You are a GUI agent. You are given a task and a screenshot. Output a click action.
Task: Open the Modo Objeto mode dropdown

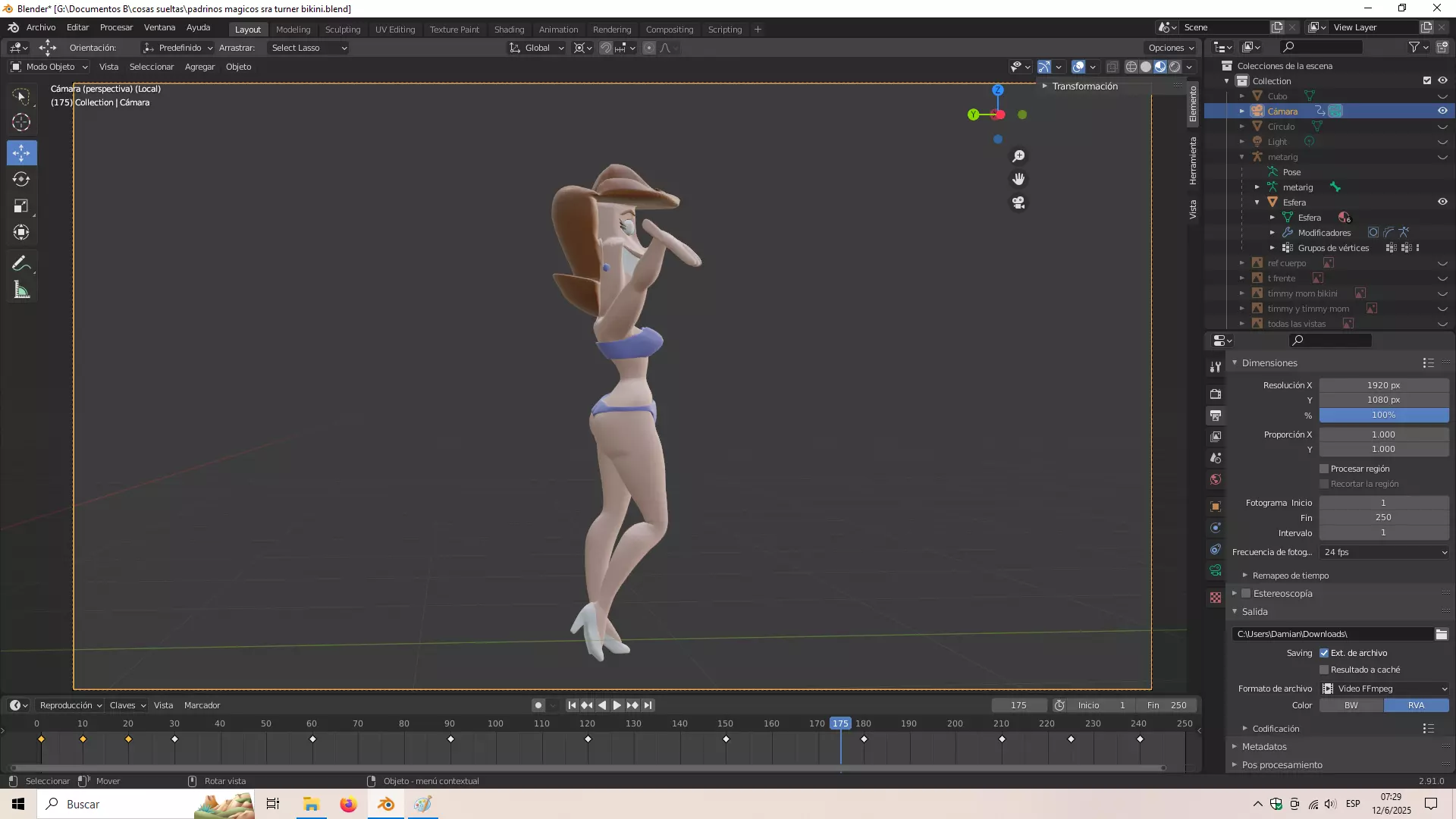pyautogui.click(x=49, y=67)
